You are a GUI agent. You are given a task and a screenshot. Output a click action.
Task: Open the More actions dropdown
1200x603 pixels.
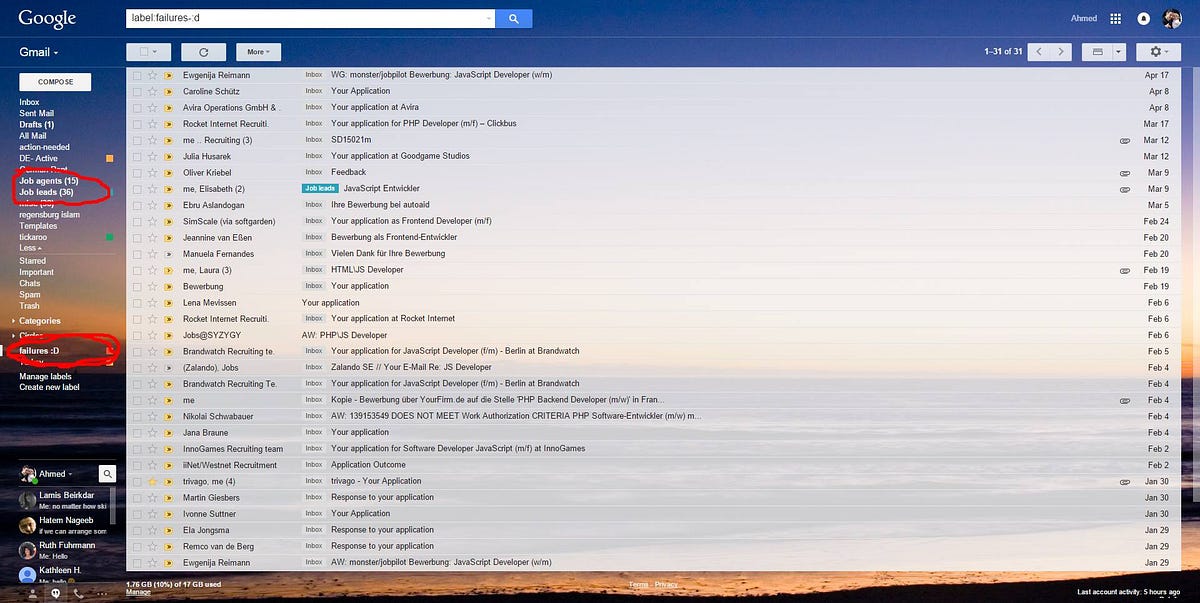click(x=259, y=51)
